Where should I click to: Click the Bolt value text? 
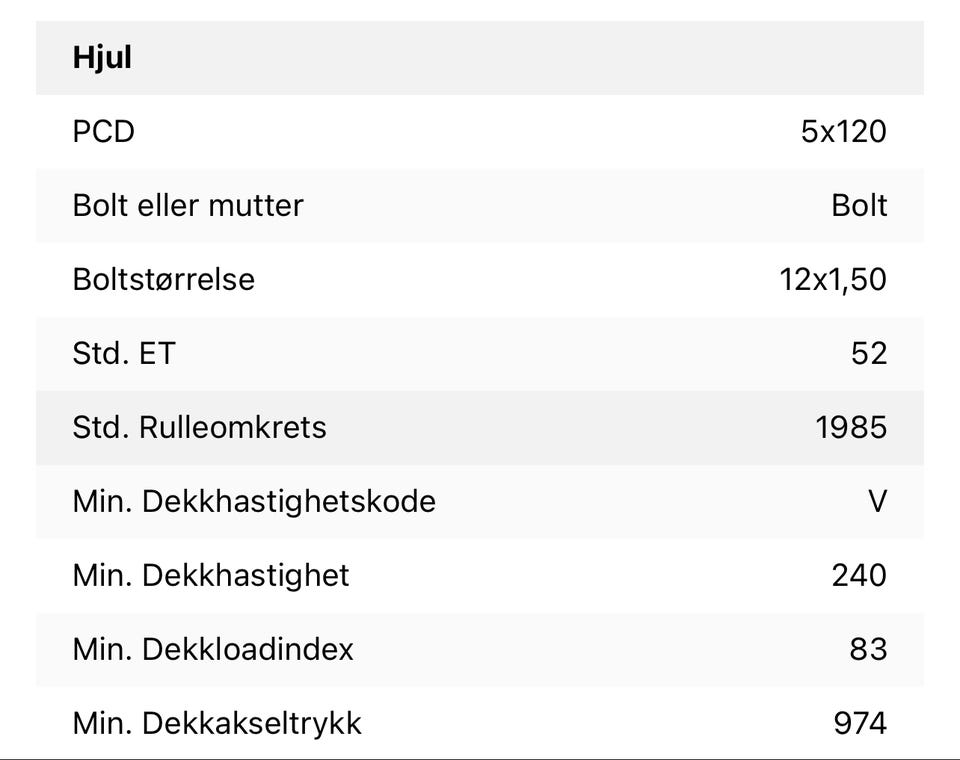pyautogui.click(x=859, y=205)
